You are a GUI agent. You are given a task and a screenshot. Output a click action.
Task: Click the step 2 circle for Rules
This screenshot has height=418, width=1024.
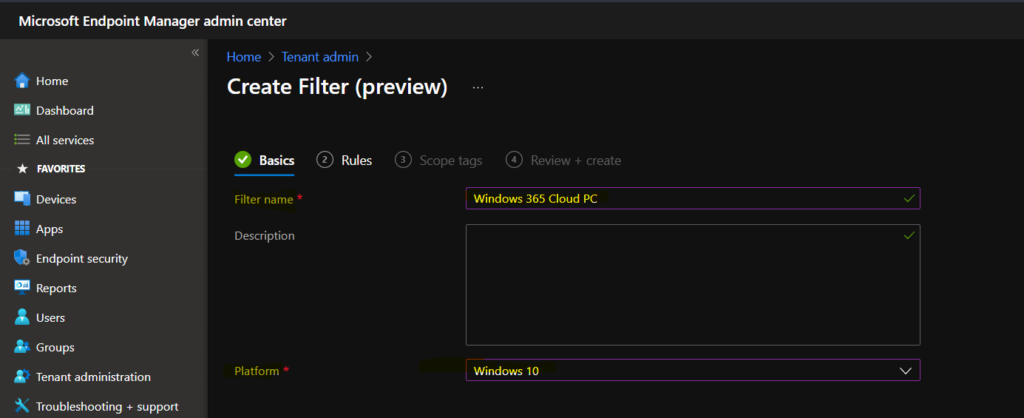click(x=325, y=160)
